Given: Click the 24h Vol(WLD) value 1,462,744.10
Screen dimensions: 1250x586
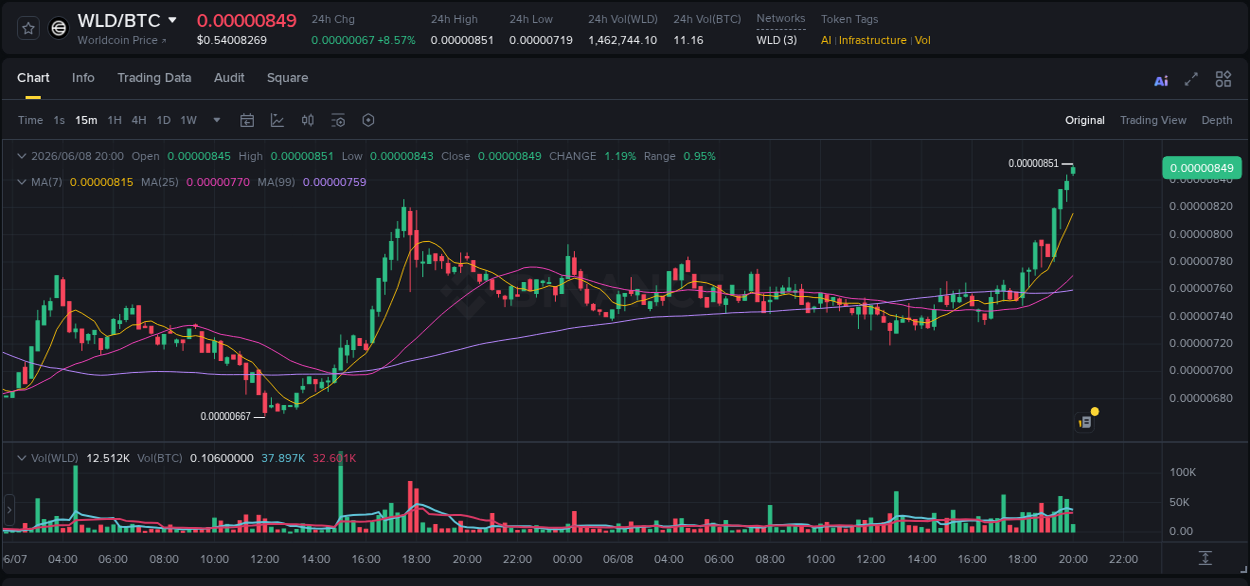Looking at the screenshot, I should coord(622,40).
